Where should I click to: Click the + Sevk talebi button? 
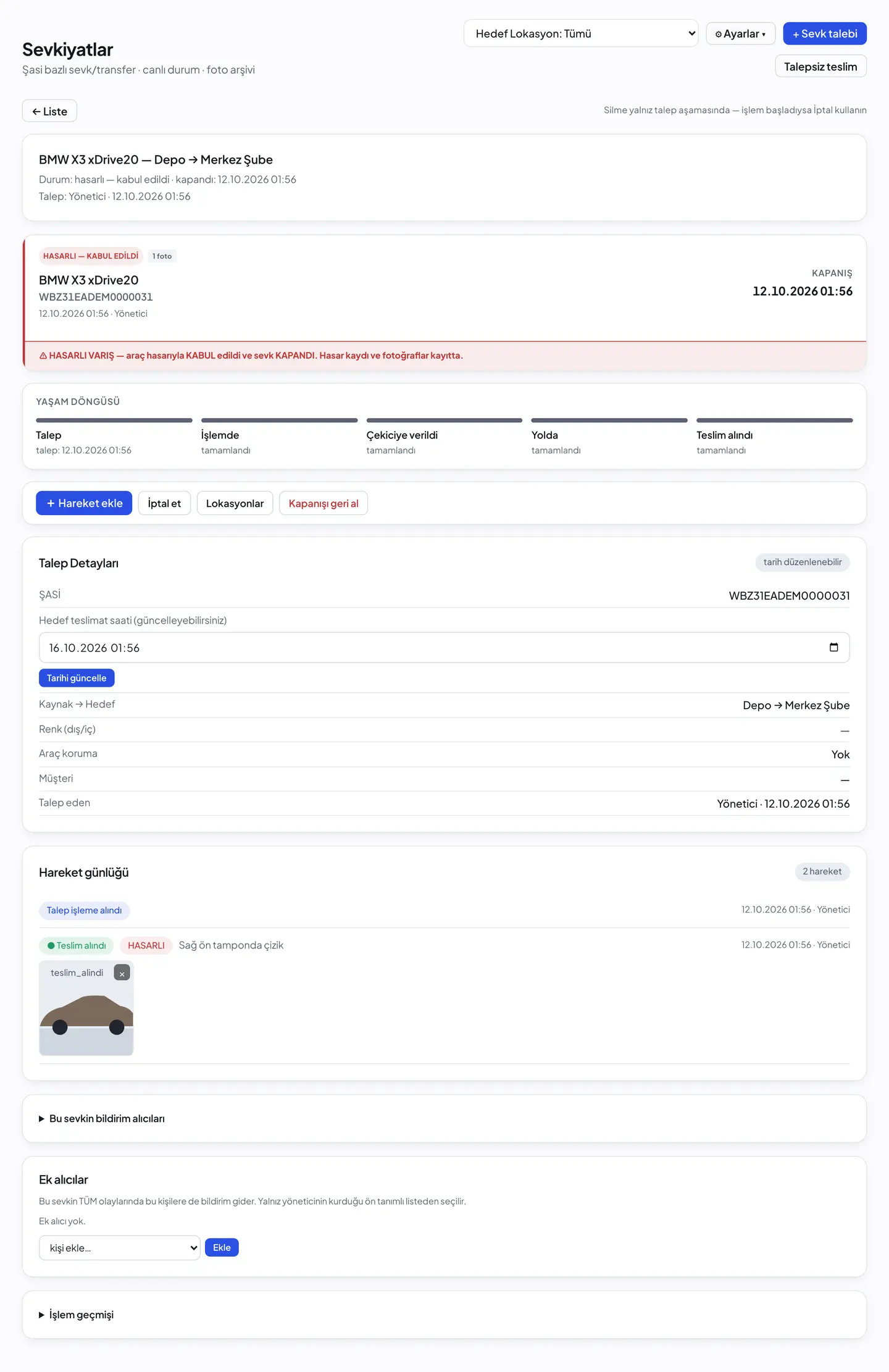click(825, 34)
